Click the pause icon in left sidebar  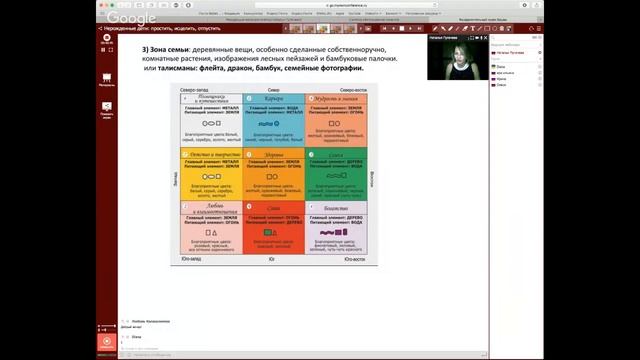coord(103,49)
